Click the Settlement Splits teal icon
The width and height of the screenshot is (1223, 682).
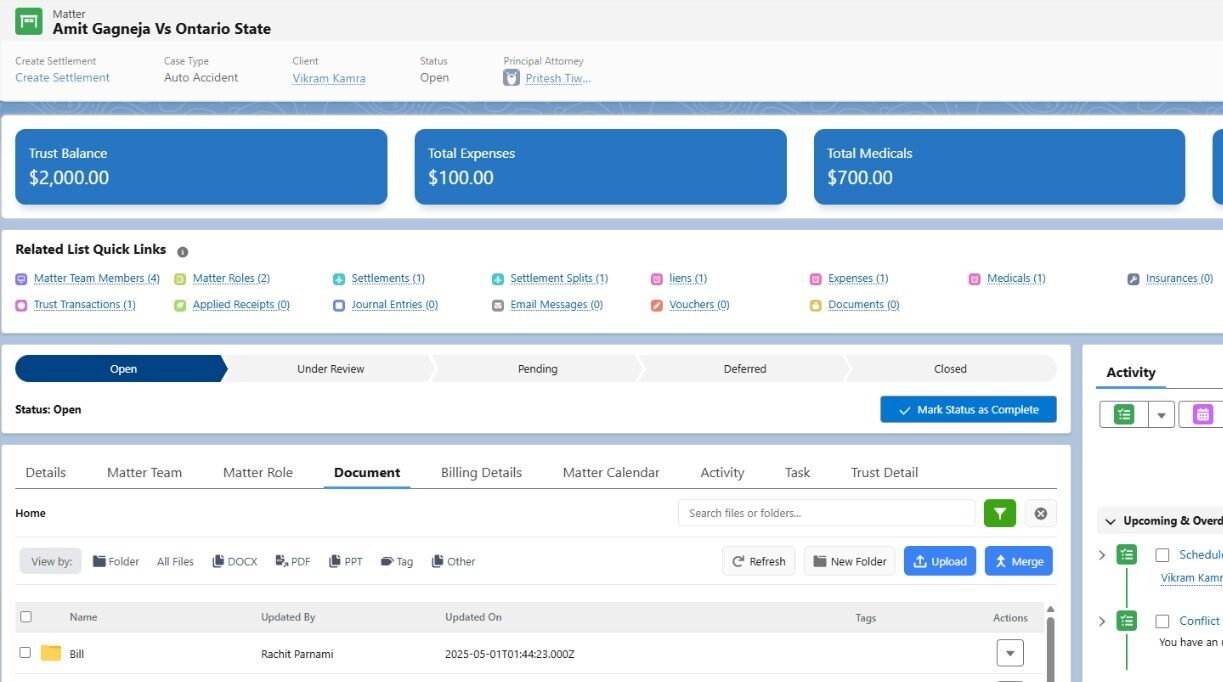tap(498, 279)
